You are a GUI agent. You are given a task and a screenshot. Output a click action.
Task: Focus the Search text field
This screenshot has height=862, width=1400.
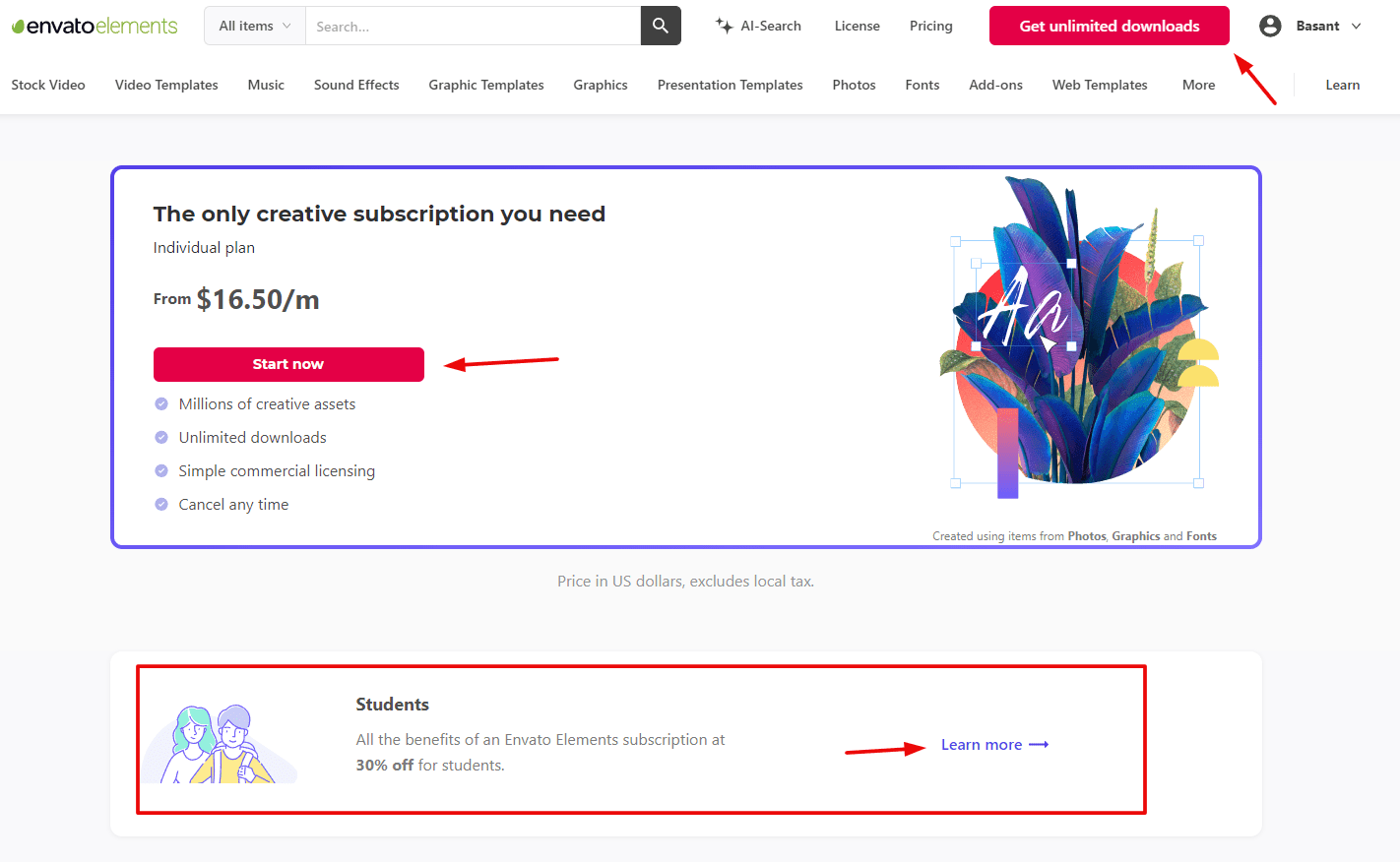click(473, 26)
